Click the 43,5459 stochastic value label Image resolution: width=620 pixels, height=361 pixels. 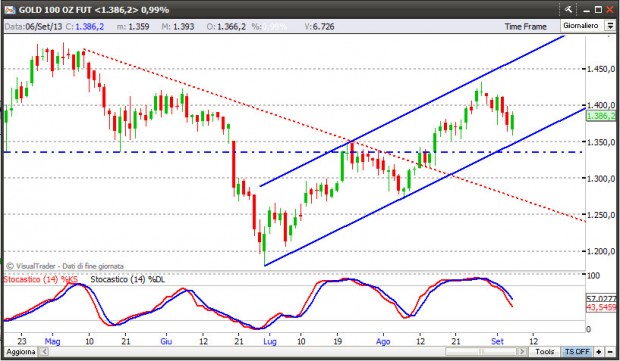601,307
